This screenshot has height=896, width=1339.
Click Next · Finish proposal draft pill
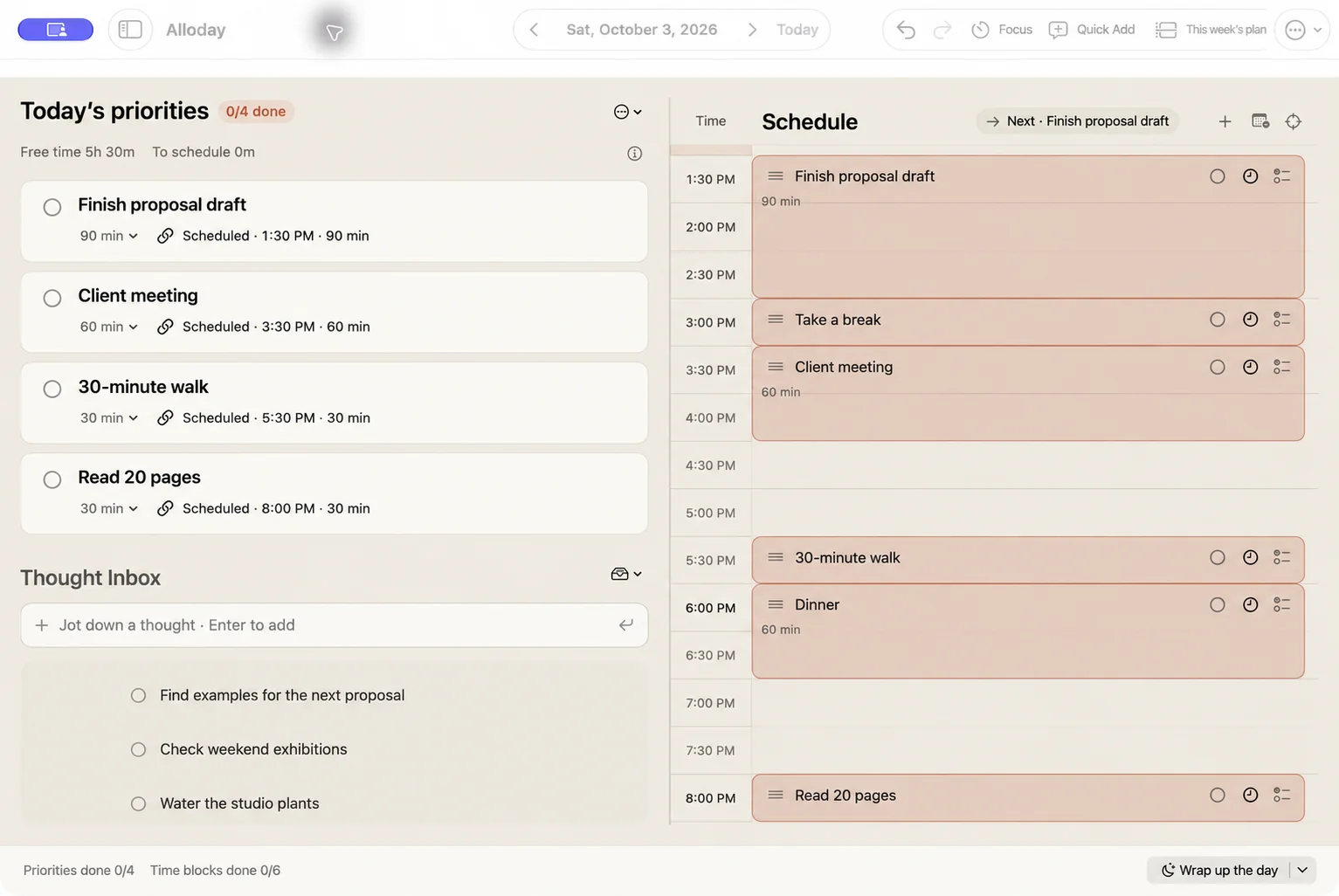pyautogui.click(x=1077, y=121)
